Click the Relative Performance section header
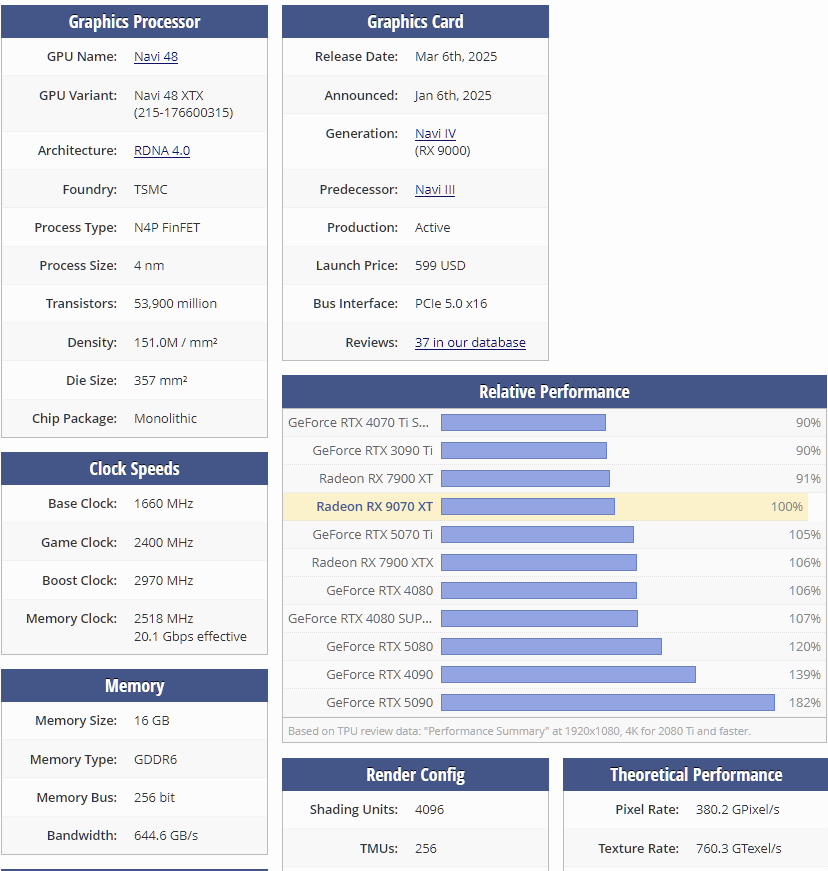Viewport: 828px width, 871px height. pyautogui.click(x=554, y=392)
